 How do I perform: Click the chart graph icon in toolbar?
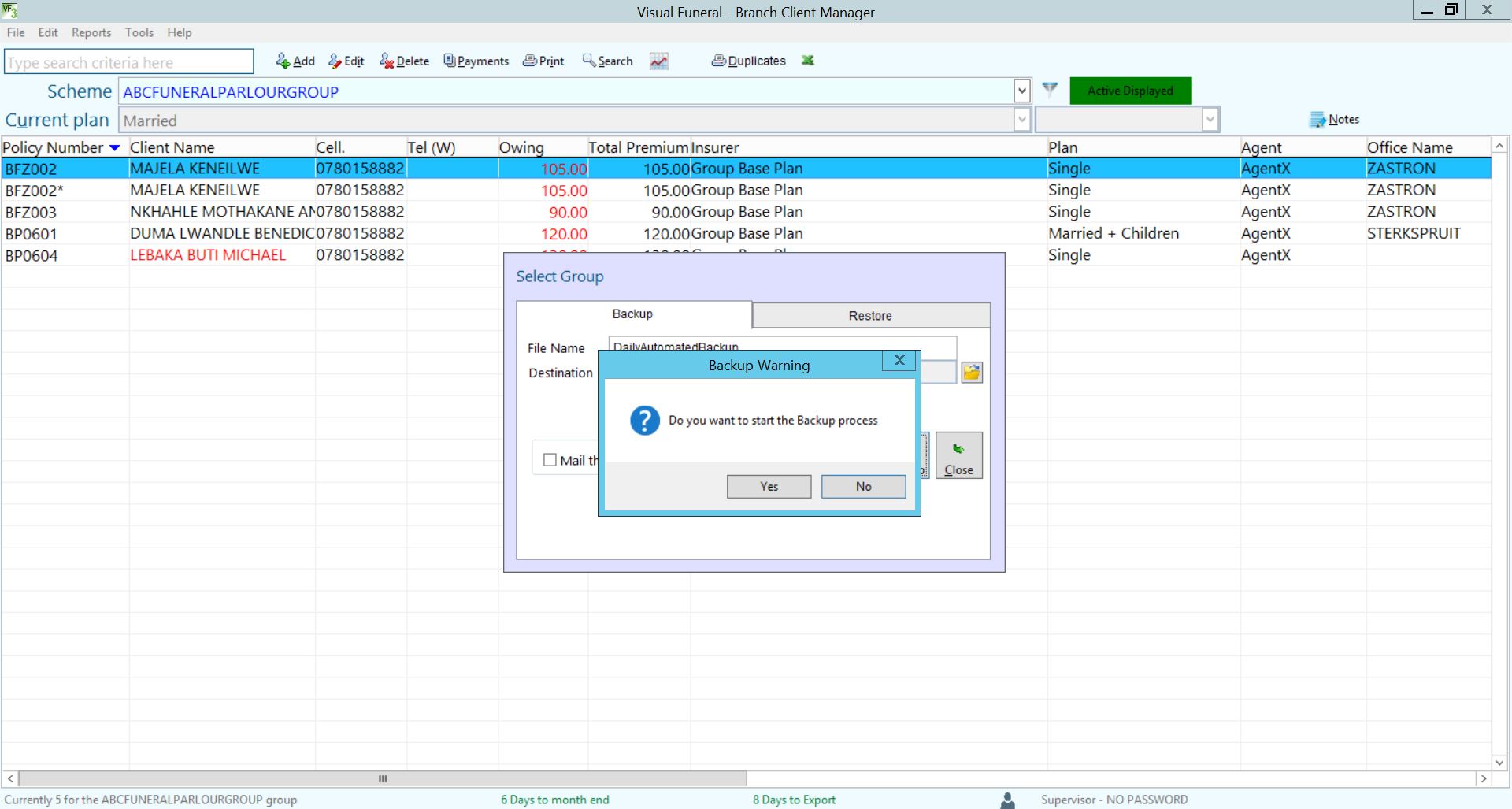pos(658,61)
